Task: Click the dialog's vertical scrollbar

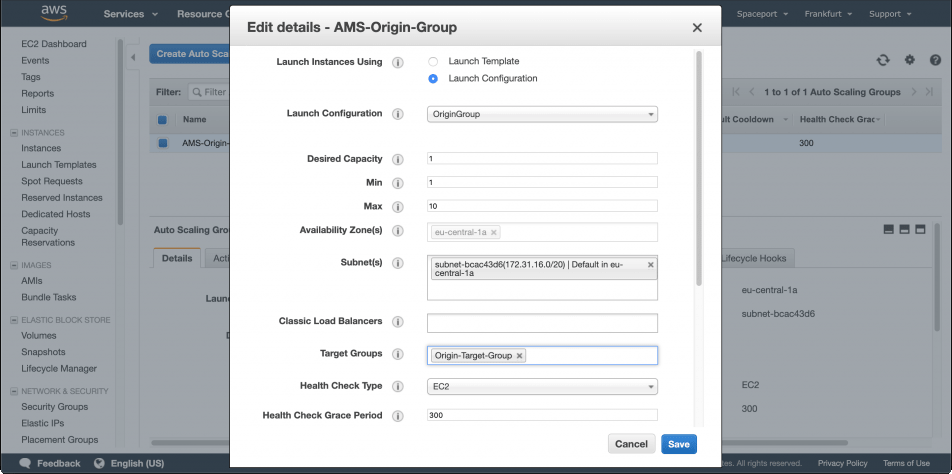Action: (699, 168)
